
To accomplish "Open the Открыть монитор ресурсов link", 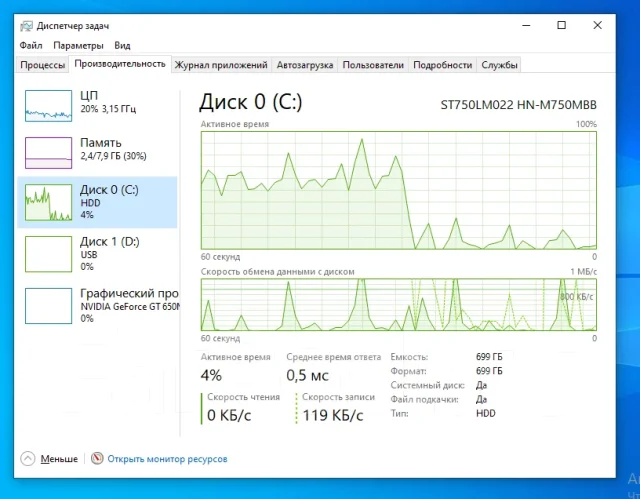I will pyautogui.click(x=167, y=459).
